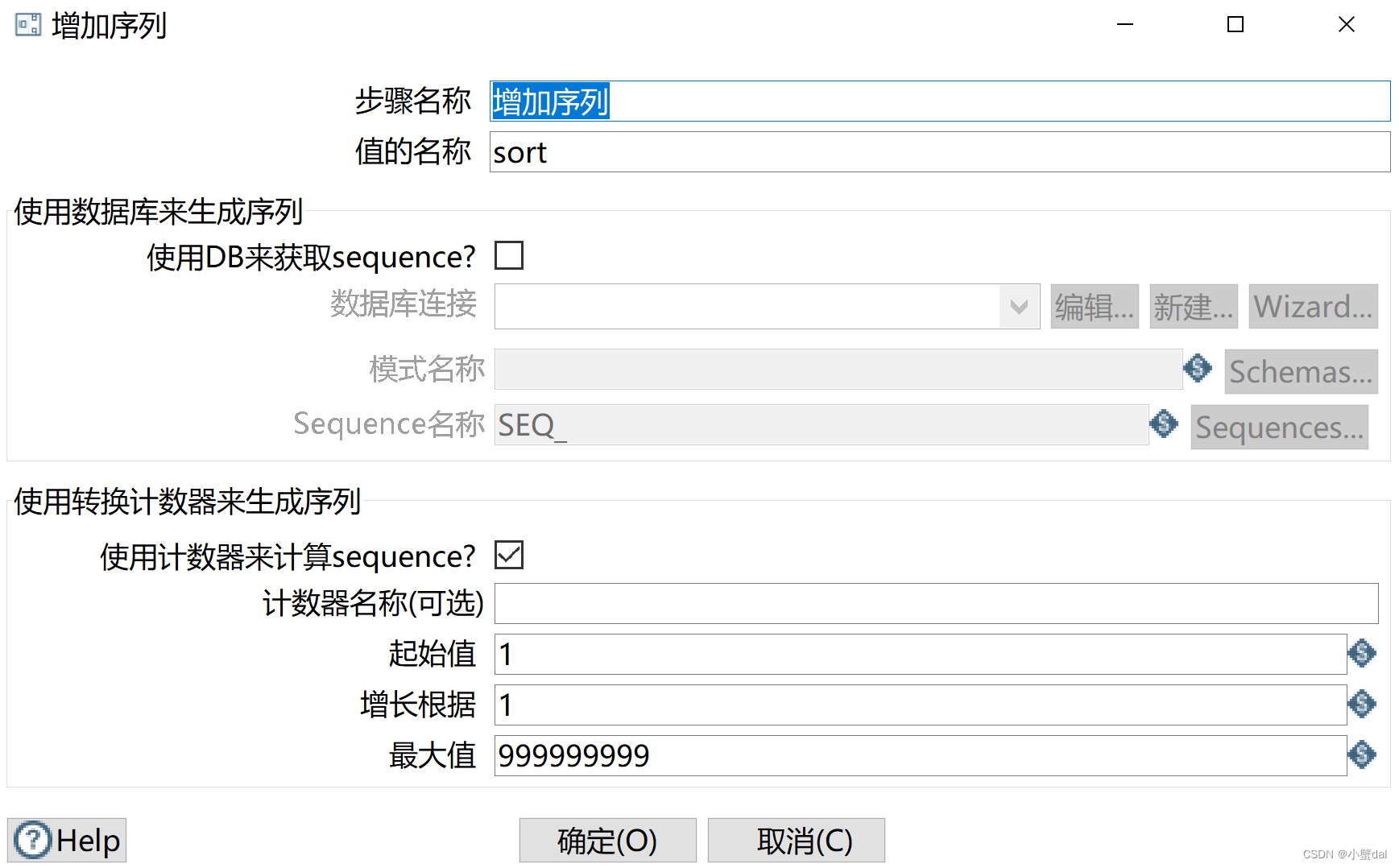
Task: Uncheck 使用计数器来计算sequence checkbox
Action: click(x=509, y=555)
